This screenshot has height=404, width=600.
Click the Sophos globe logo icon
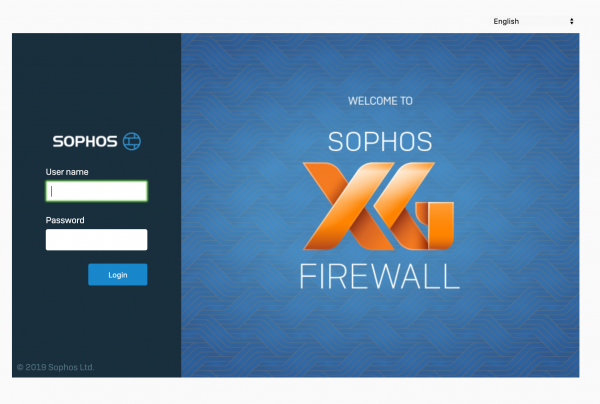132,141
